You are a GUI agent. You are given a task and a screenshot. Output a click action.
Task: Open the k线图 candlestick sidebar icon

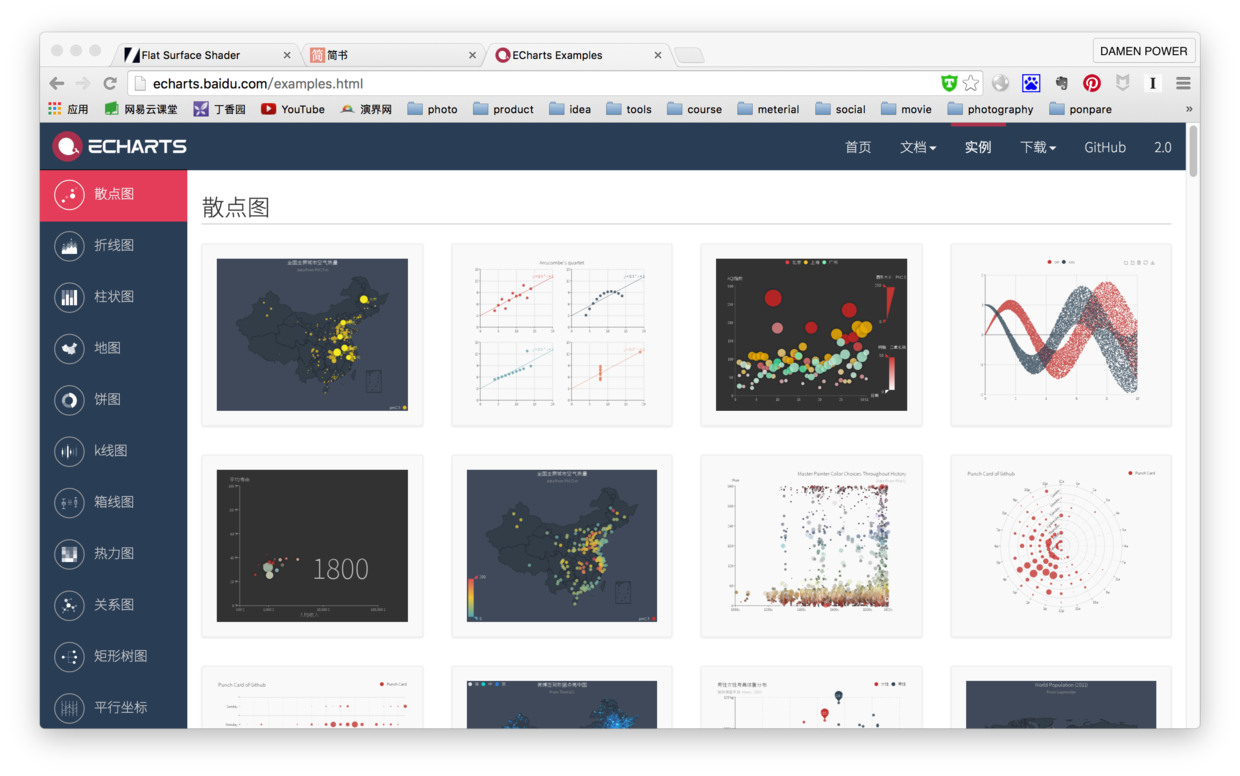(x=69, y=451)
